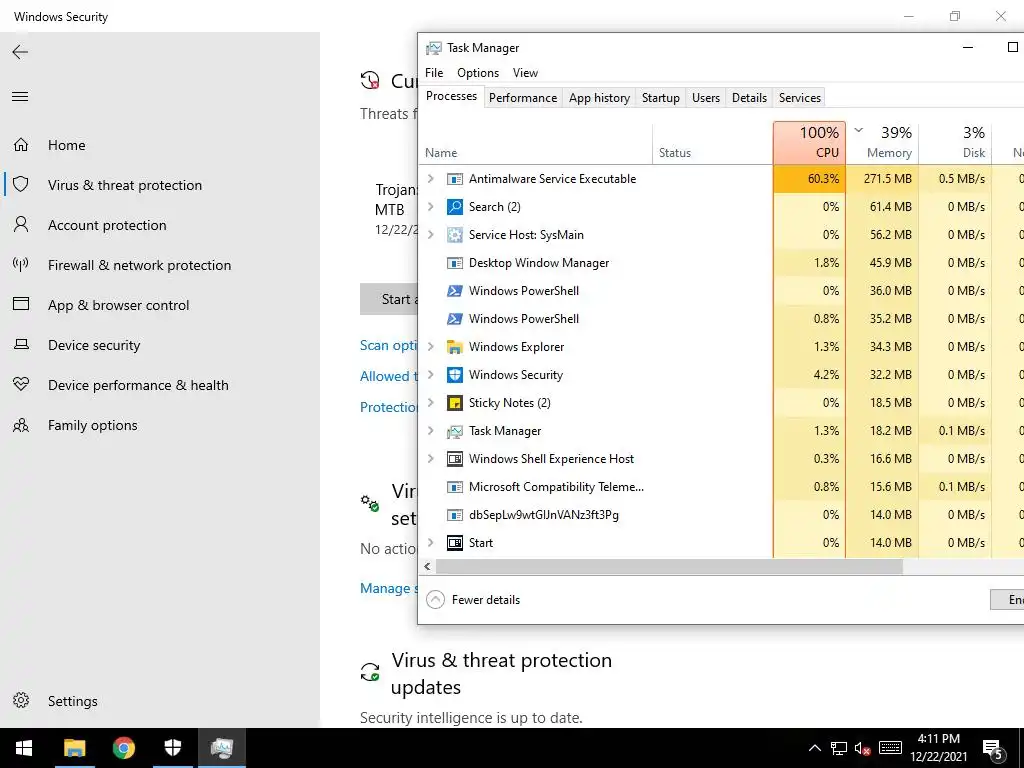
Task: Click the Status column header
Action: pyautogui.click(x=712, y=142)
